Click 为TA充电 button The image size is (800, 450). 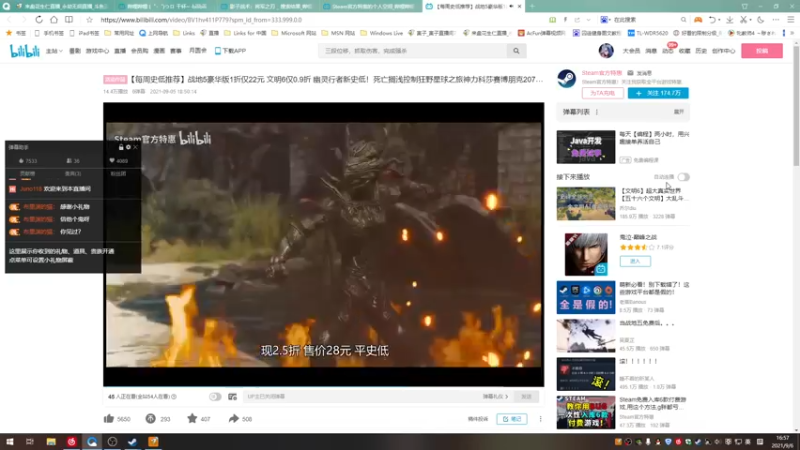click(x=603, y=93)
